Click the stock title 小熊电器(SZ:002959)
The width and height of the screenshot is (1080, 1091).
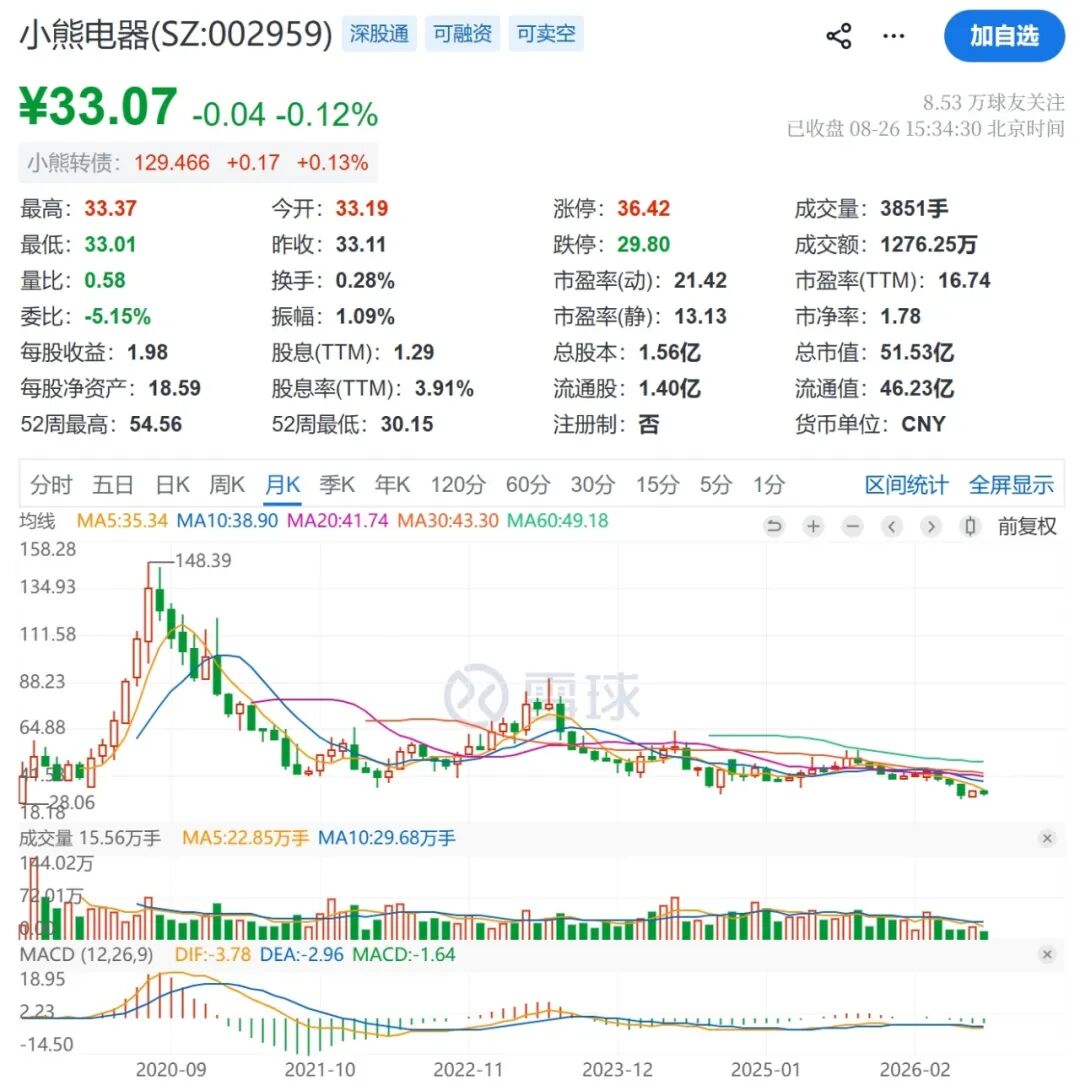176,34
